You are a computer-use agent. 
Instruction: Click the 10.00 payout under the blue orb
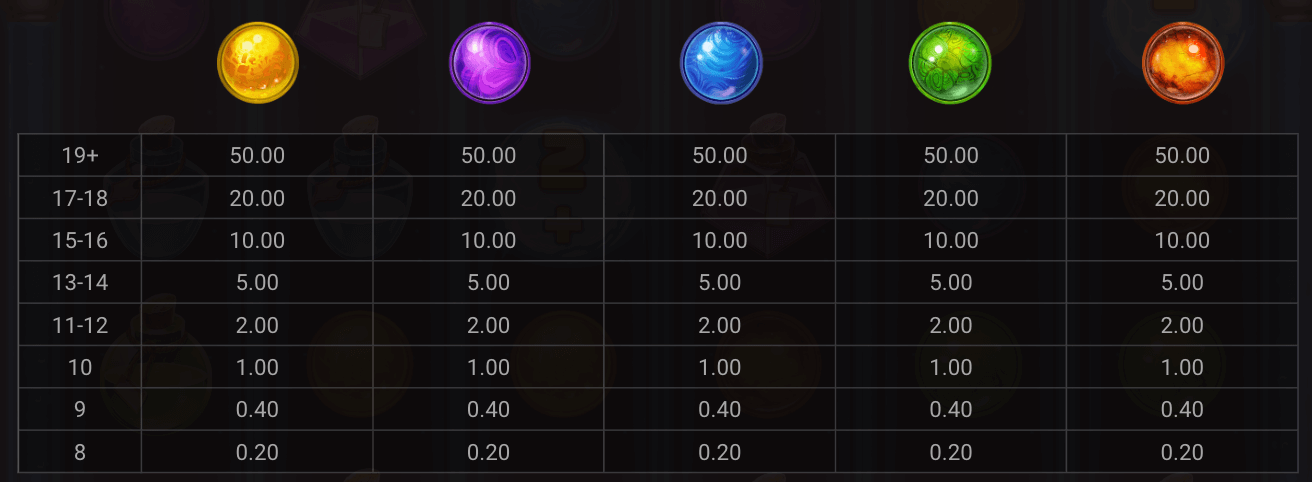(x=720, y=241)
